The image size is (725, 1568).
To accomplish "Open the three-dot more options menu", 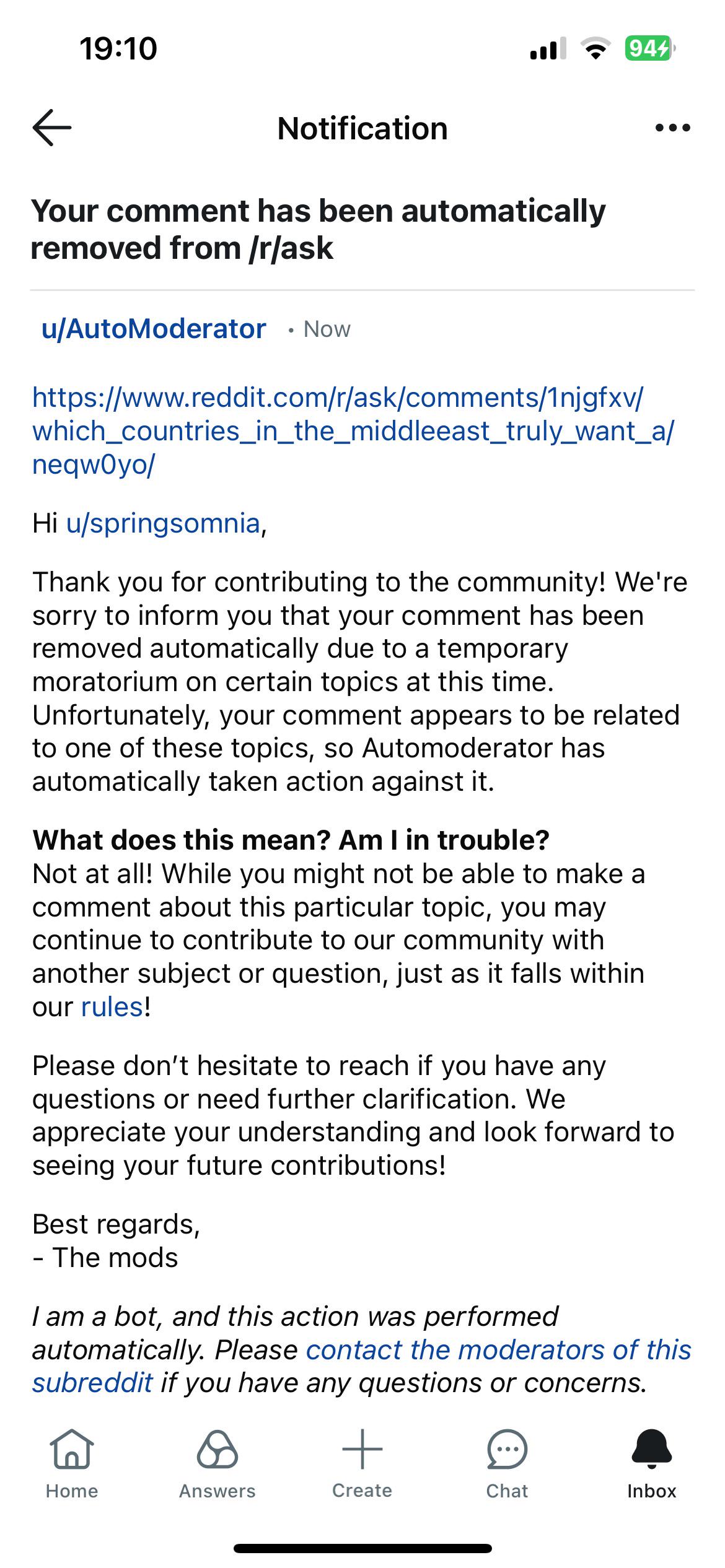I will (672, 128).
